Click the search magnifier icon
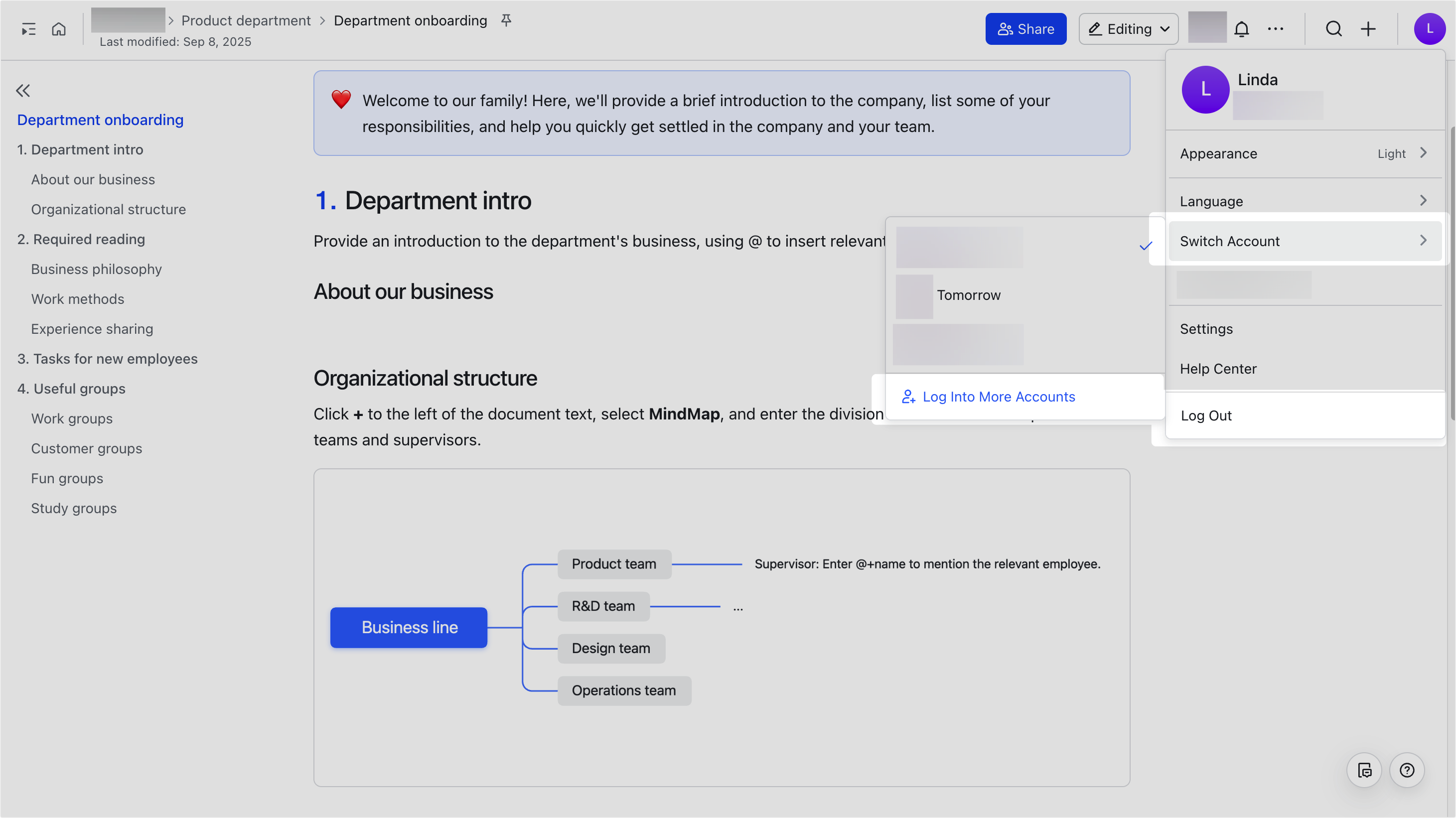This screenshot has width=1456, height=818. point(1334,29)
